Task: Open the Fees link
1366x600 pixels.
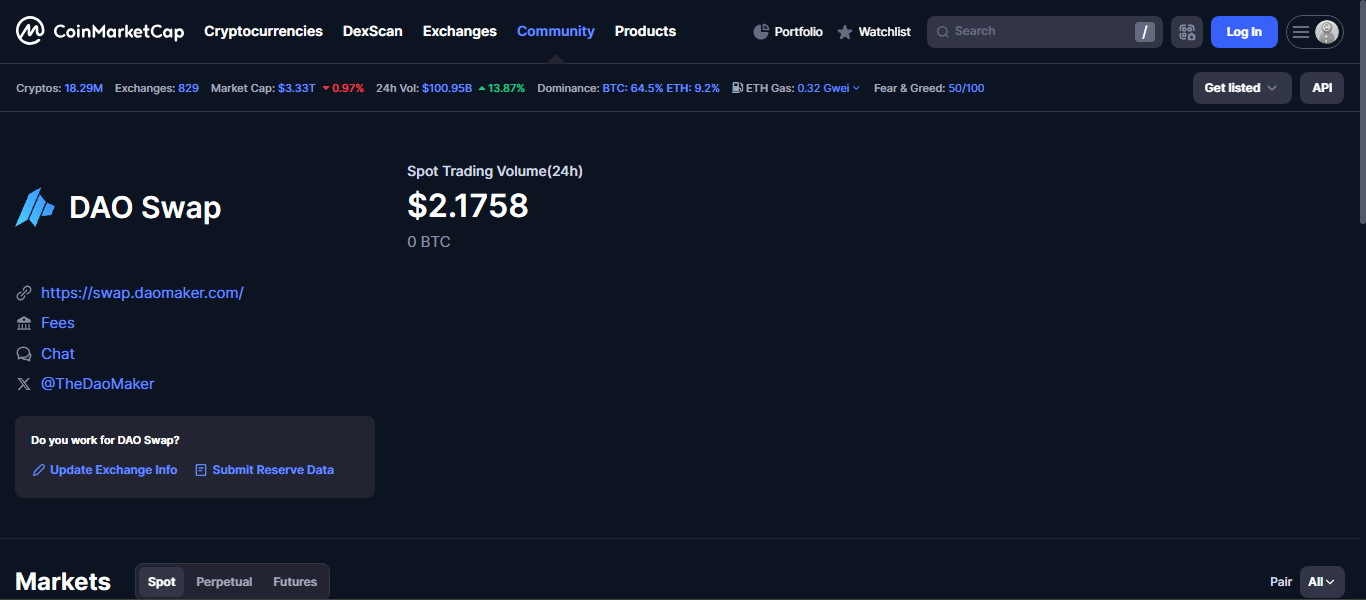Action: click(x=58, y=323)
